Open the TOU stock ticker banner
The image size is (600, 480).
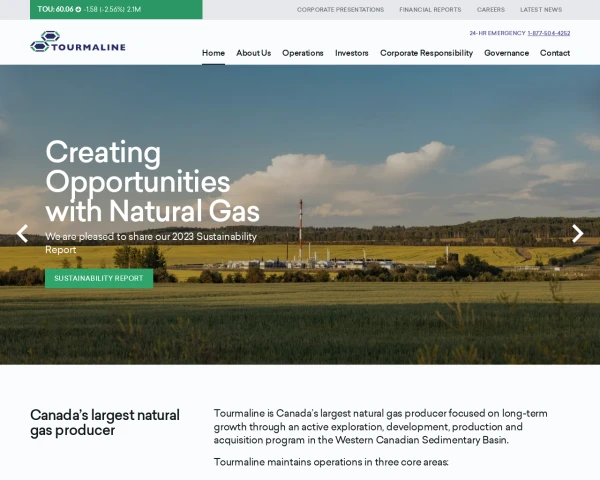pyautogui.click(x=116, y=9)
